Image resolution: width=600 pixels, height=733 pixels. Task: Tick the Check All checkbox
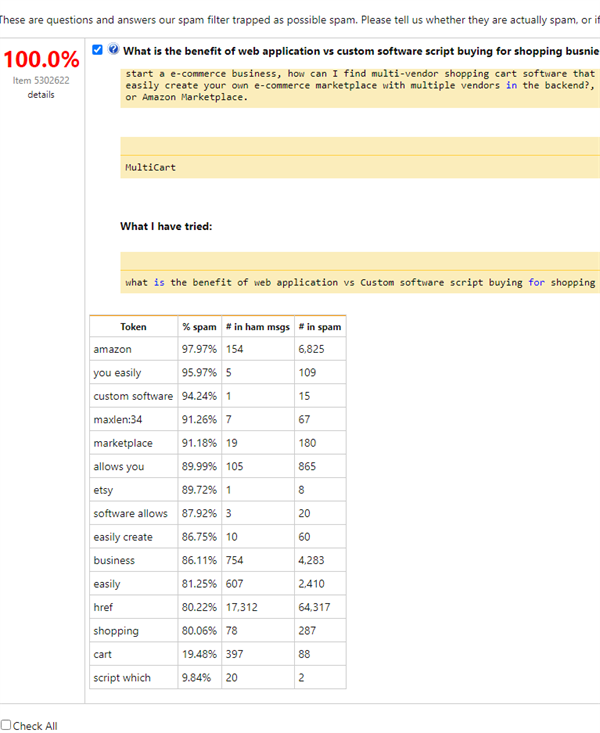point(6,725)
